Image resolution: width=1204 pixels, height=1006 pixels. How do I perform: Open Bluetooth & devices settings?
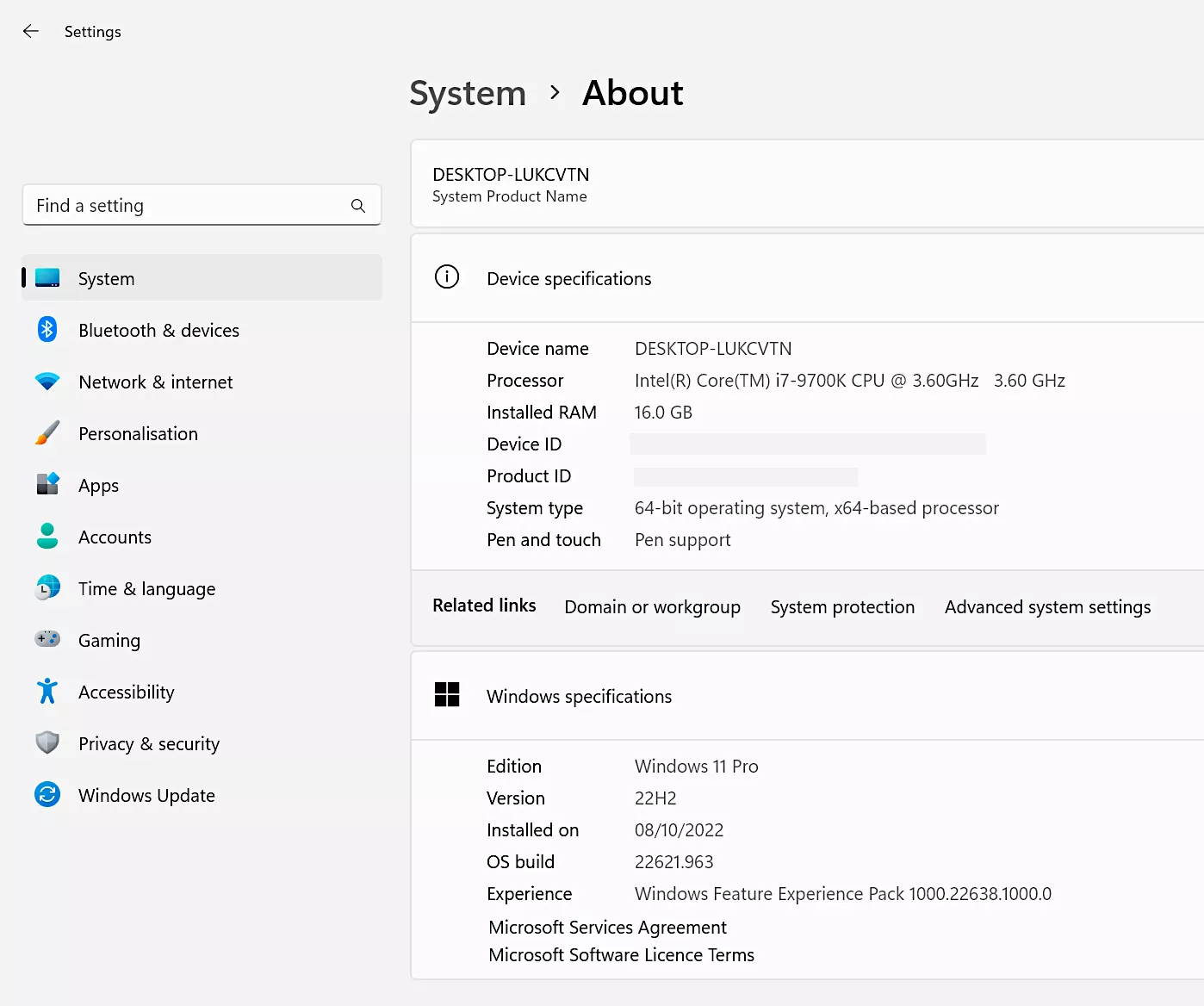click(159, 331)
